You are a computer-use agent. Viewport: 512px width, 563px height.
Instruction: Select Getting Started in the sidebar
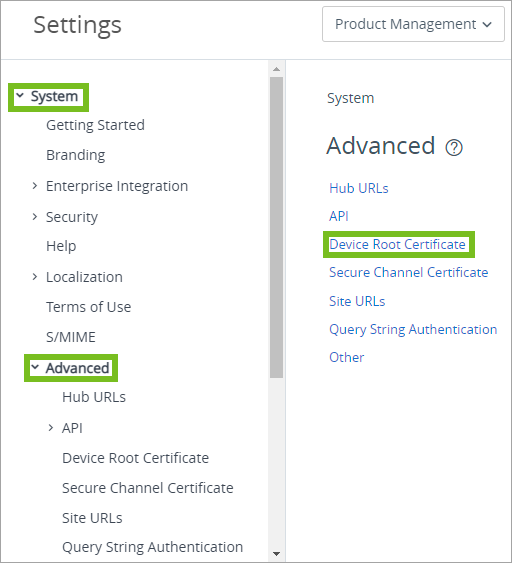[x=95, y=125]
